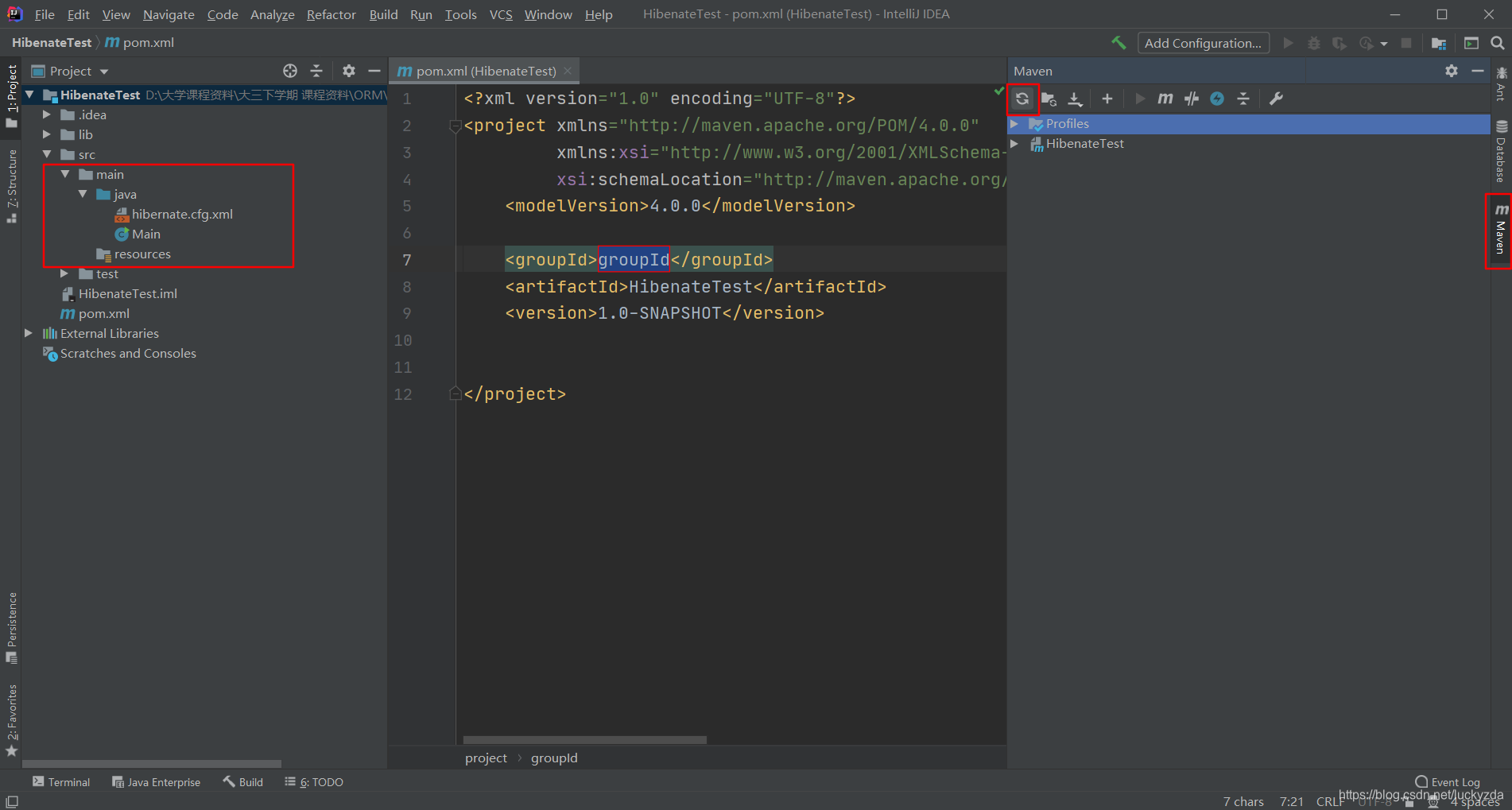Click Add Configuration button
The height and width of the screenshot is (810, 1512).
click(x=1203, y=43)
